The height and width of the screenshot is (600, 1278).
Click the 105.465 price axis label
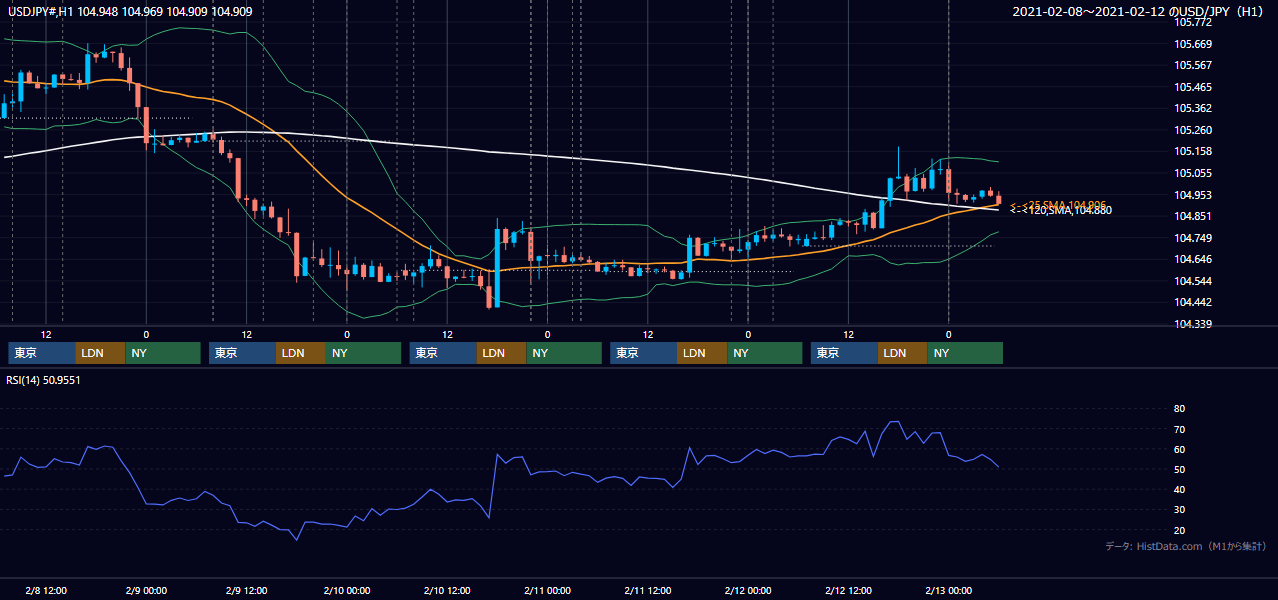click(1194, 87)
